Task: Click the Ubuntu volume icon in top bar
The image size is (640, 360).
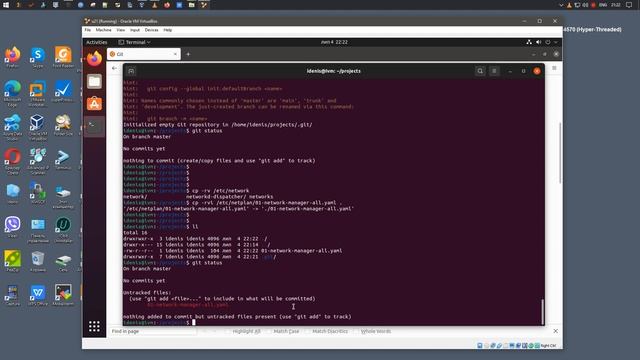Action: pos(538,42)
